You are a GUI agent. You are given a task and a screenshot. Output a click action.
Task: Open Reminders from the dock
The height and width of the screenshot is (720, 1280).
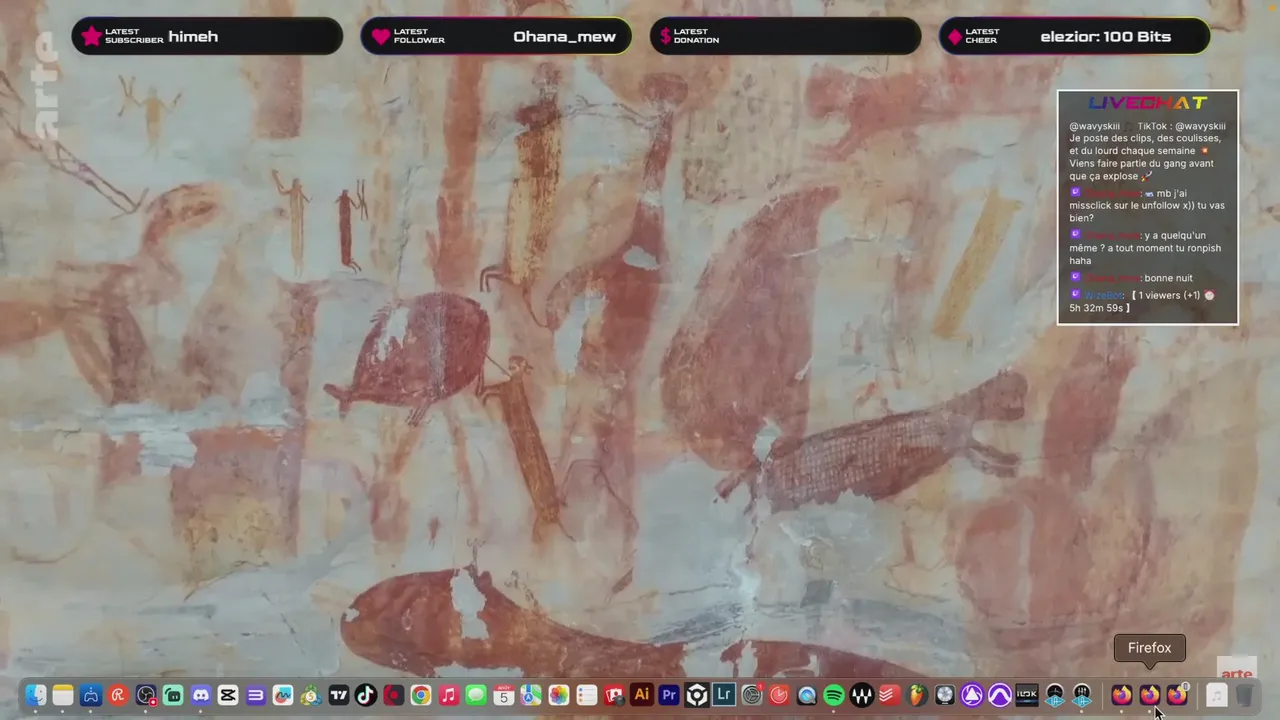pos(586,695)
